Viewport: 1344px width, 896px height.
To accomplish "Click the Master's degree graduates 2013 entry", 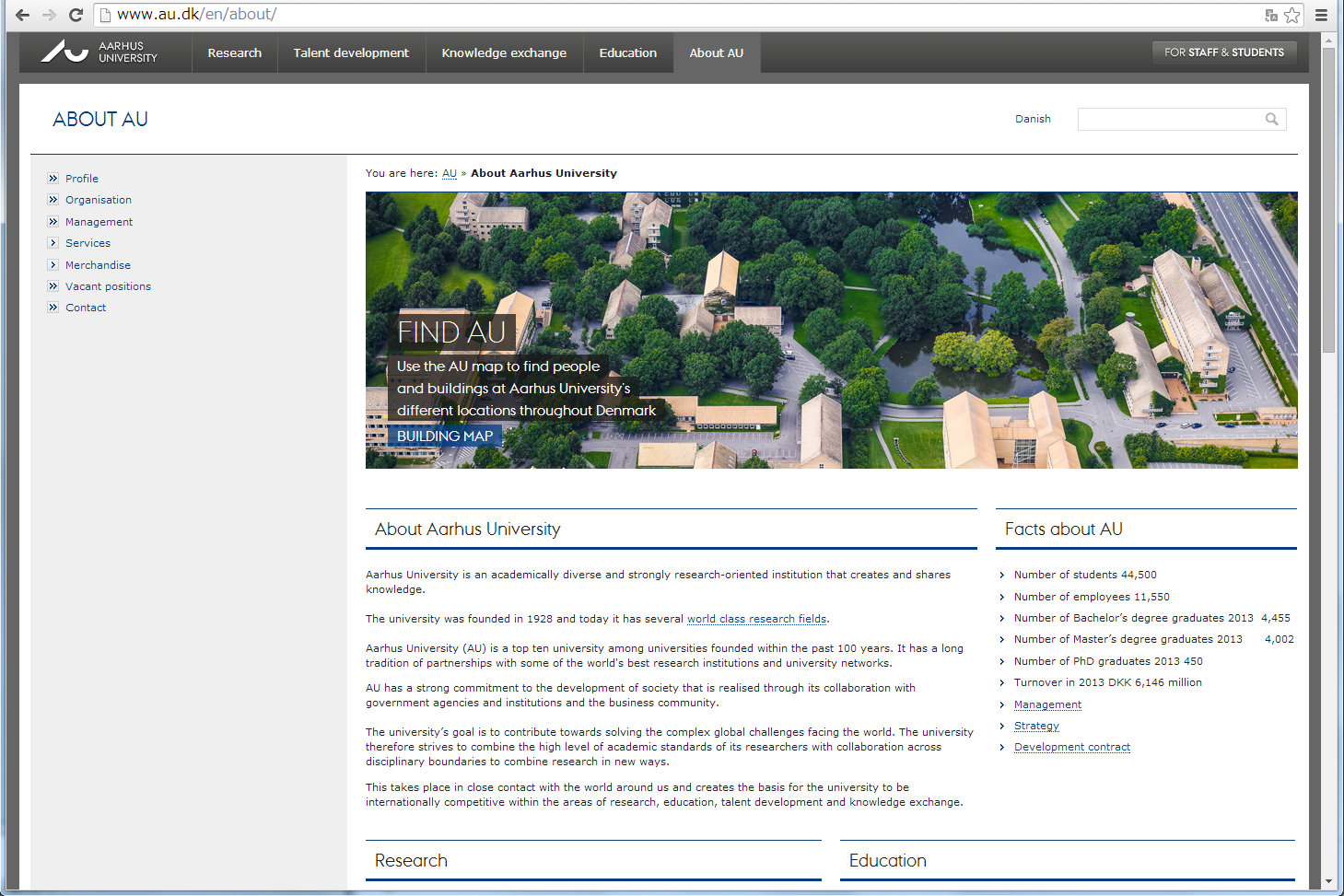I will click(x=1154, y=639).
